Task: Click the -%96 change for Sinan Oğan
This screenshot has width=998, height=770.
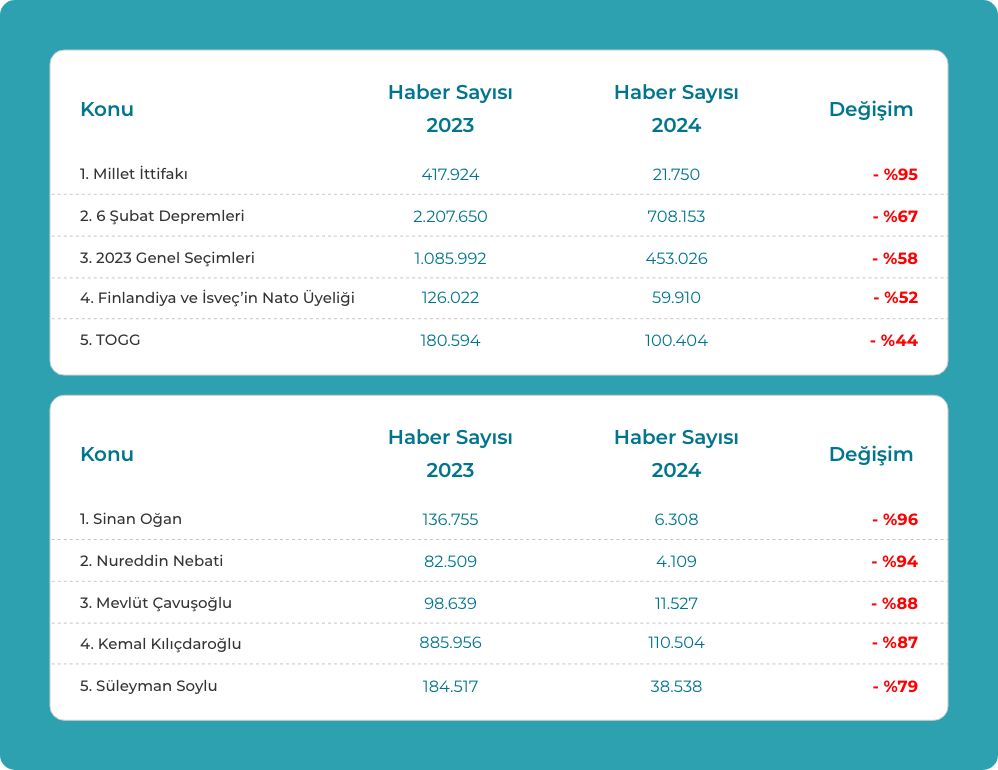Action: [x=895, y=519]
